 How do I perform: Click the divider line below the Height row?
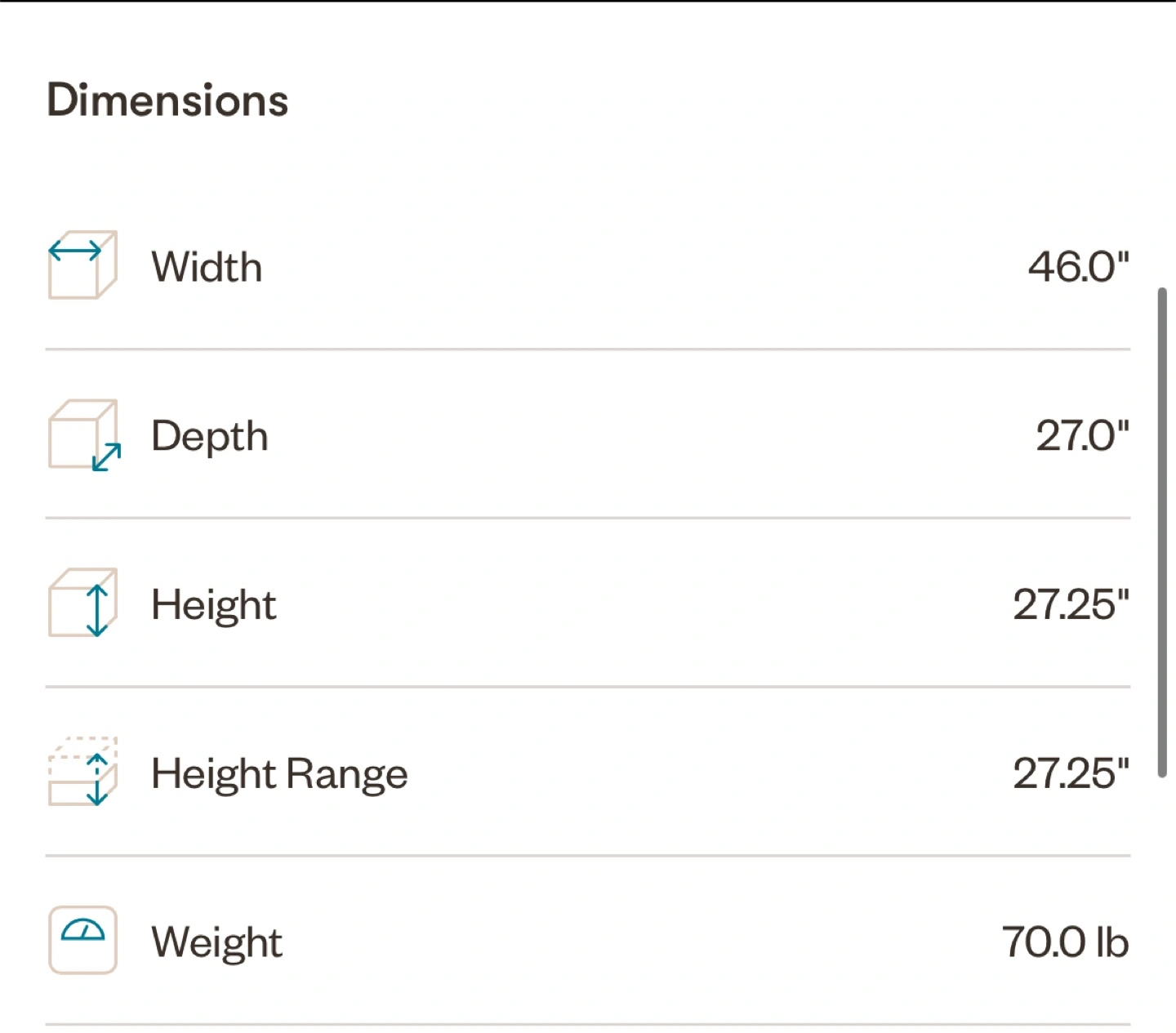pos(588,687)
